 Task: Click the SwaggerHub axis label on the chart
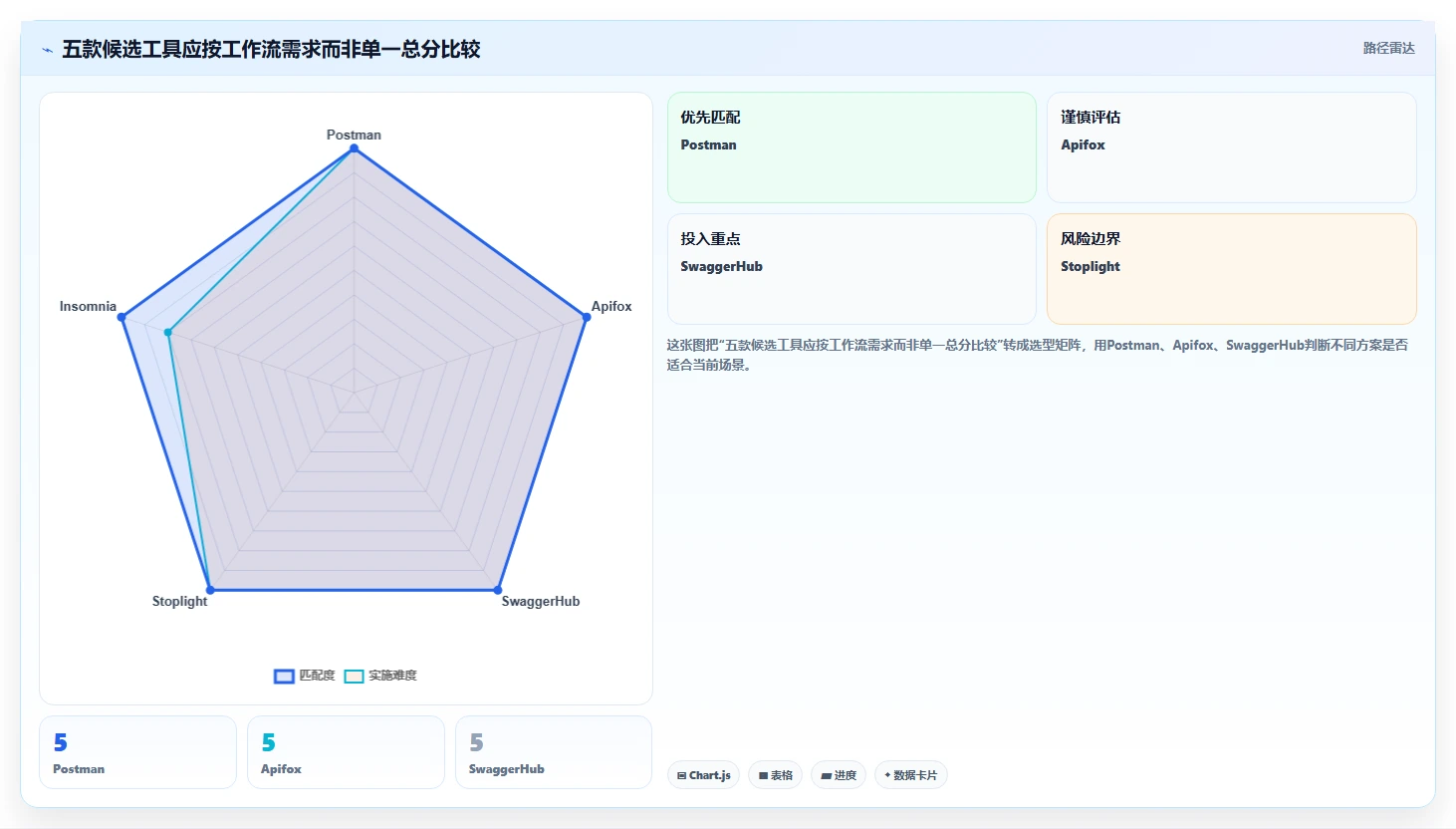click(541, 601)
